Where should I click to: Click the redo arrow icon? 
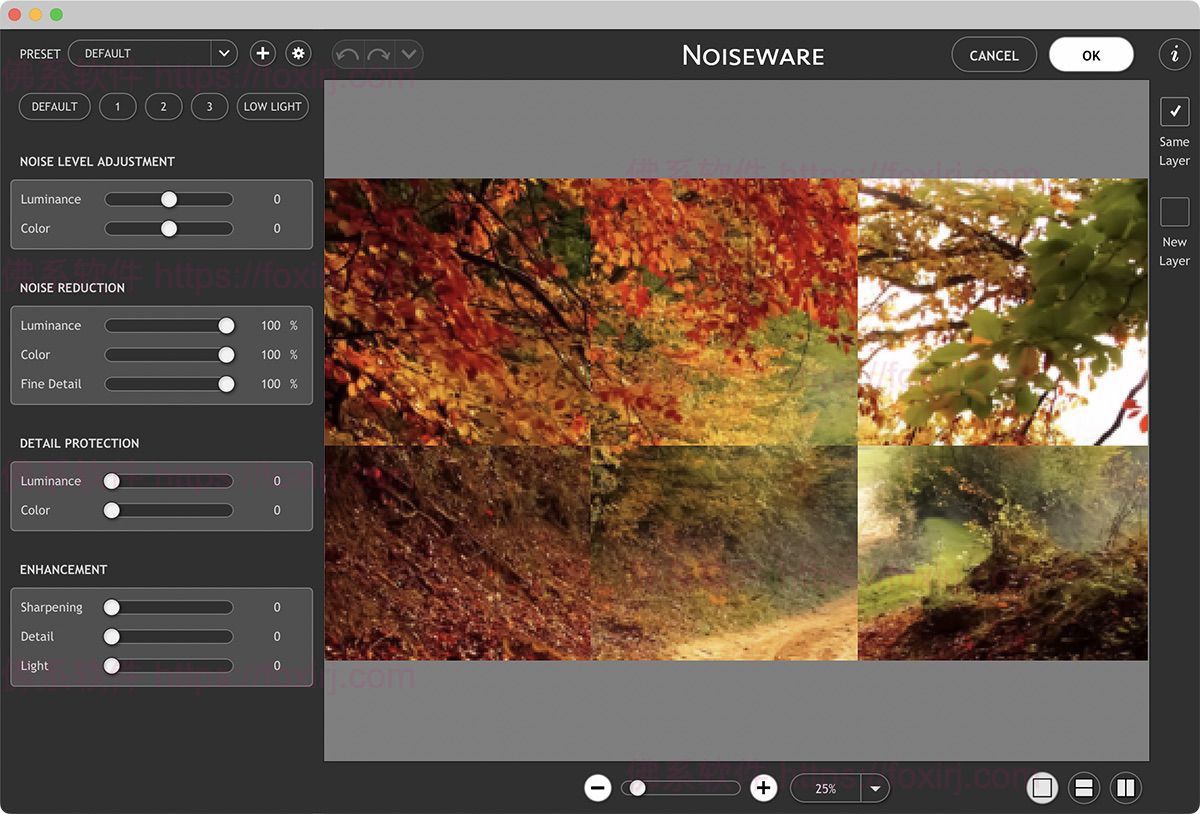click(x=378, y=54)
